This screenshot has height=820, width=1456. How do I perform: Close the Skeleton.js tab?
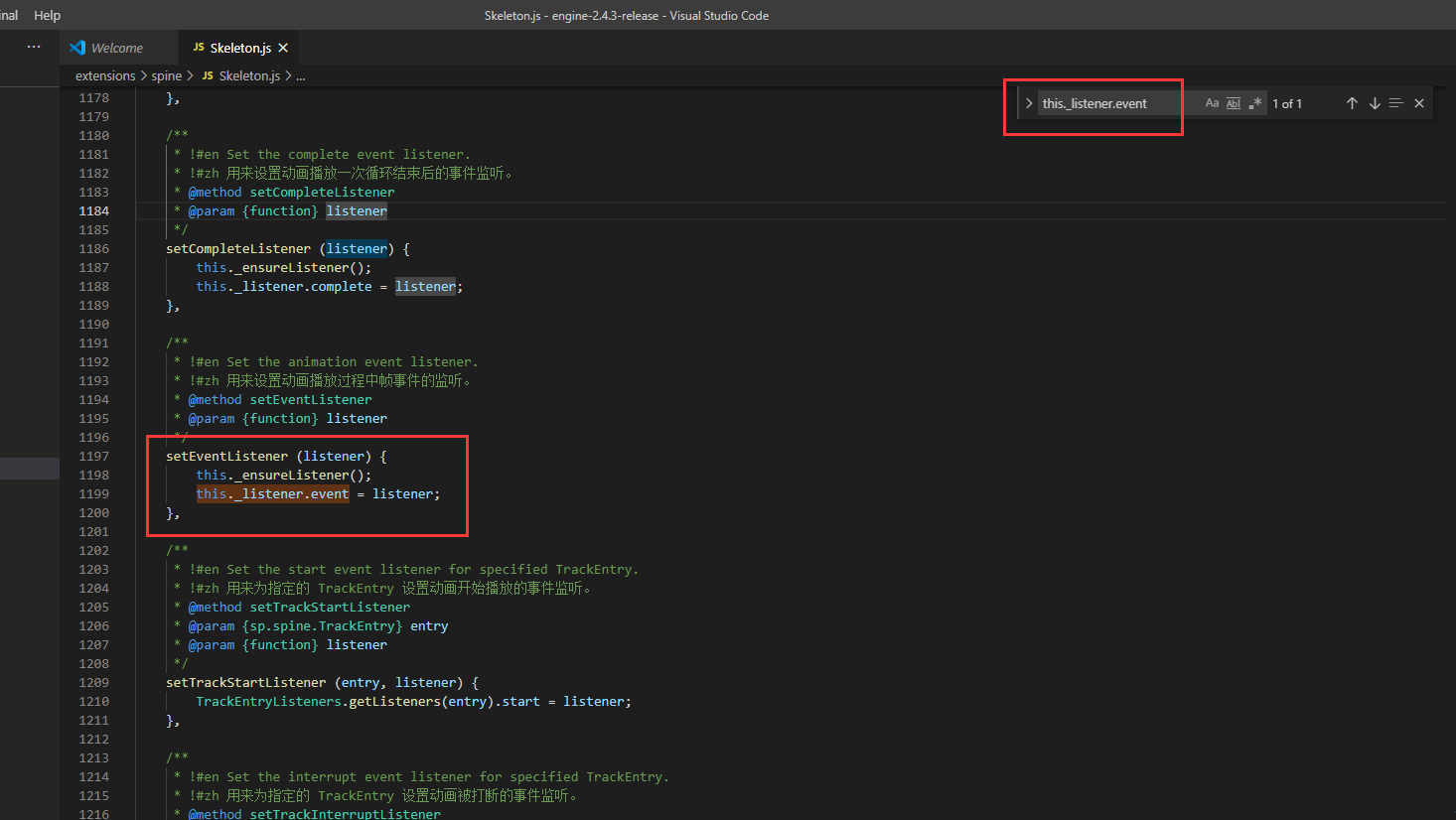pos(283,48)
